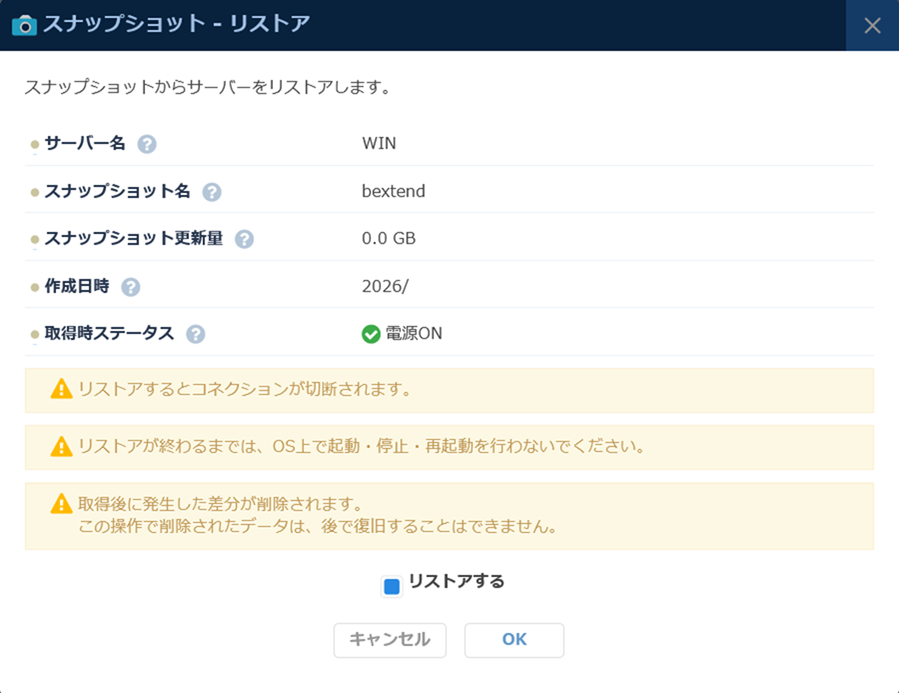This screenshot has height=693, width=899.
Task: Click the スナップショット名 label
Action: point(118,191)
